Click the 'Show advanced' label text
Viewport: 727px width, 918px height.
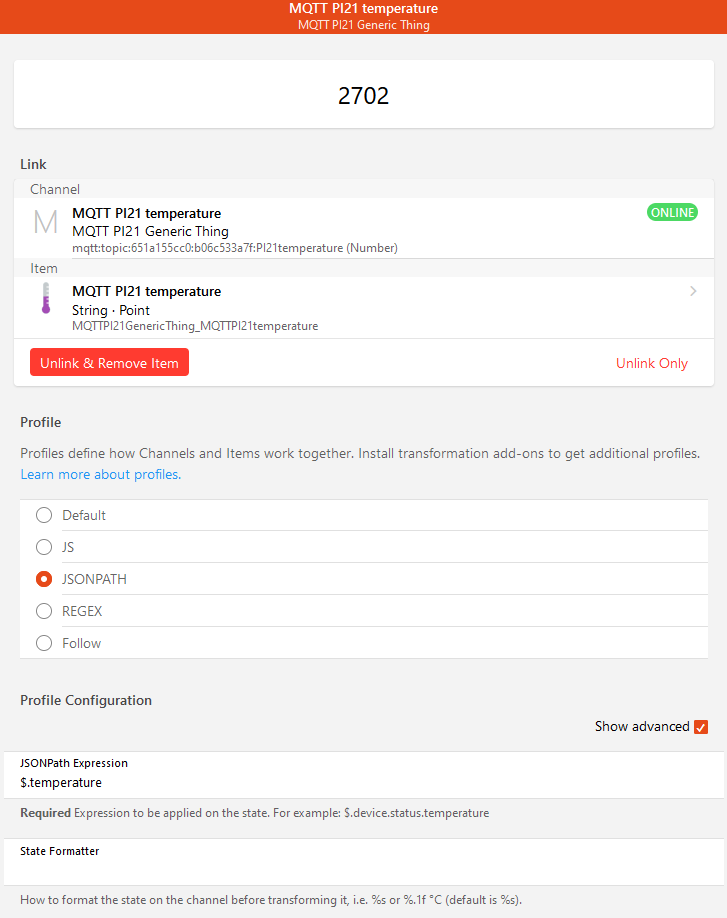[642, 727]
